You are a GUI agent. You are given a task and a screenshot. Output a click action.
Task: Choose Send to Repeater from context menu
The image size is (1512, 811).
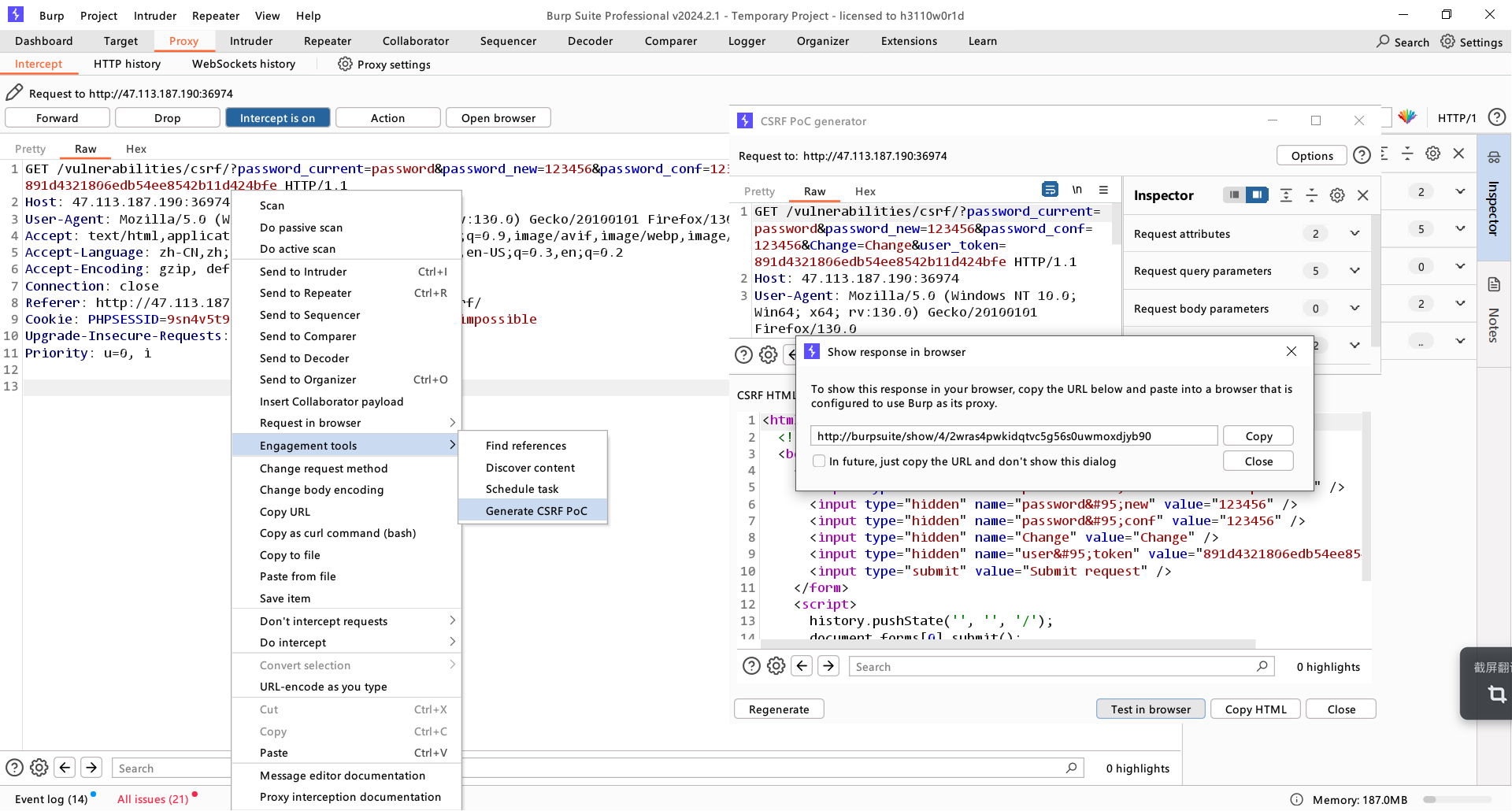coord(346,293)
